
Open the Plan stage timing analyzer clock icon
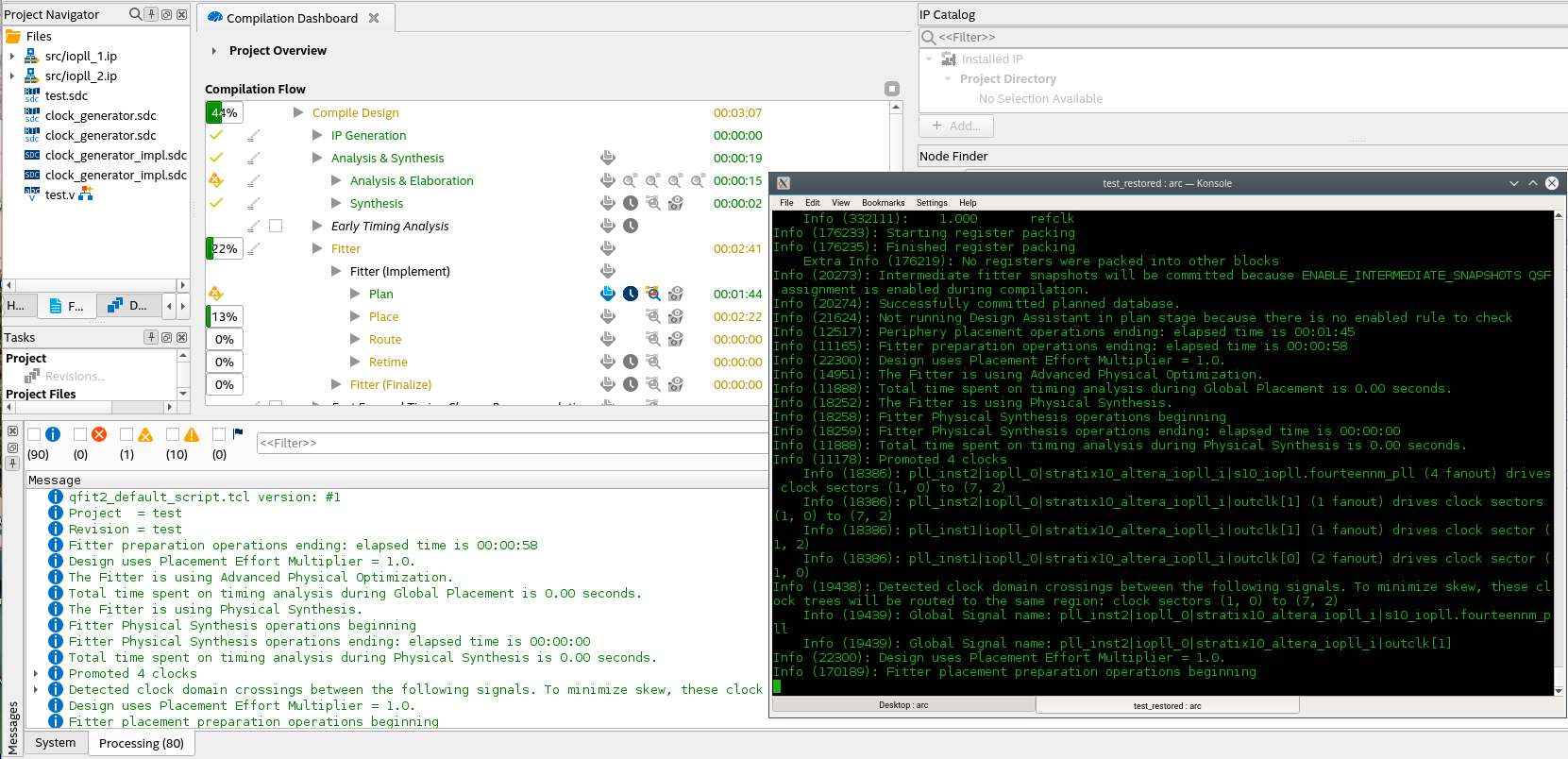(631, 294)
